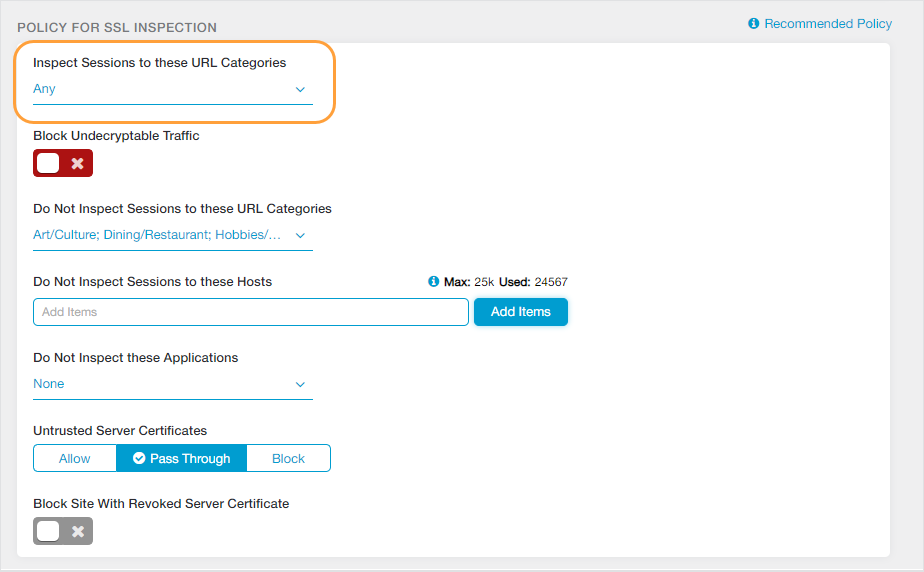Click the info icon next to Max 25k
This screenshot has width=924, height=572.
[433, 282]
